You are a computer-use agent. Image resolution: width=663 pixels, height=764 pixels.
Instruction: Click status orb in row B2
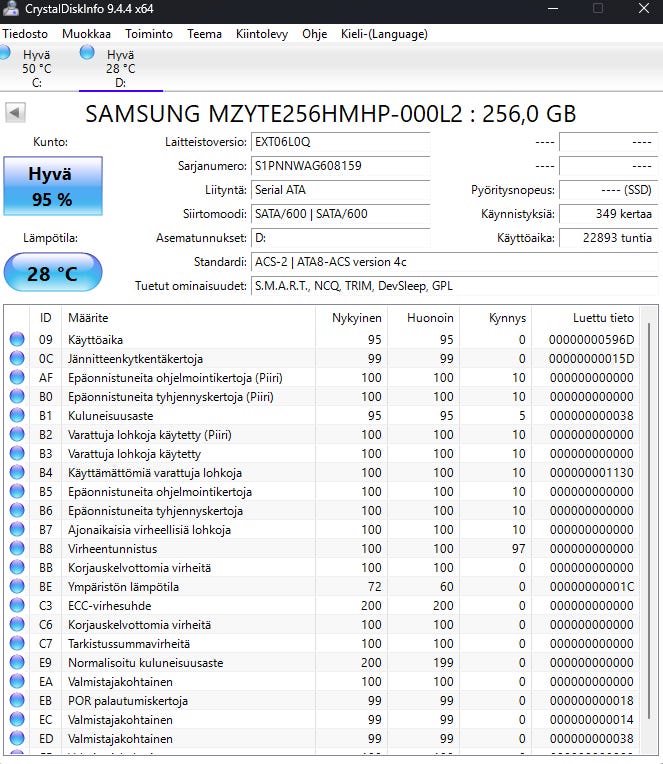(x=17, y=434)
